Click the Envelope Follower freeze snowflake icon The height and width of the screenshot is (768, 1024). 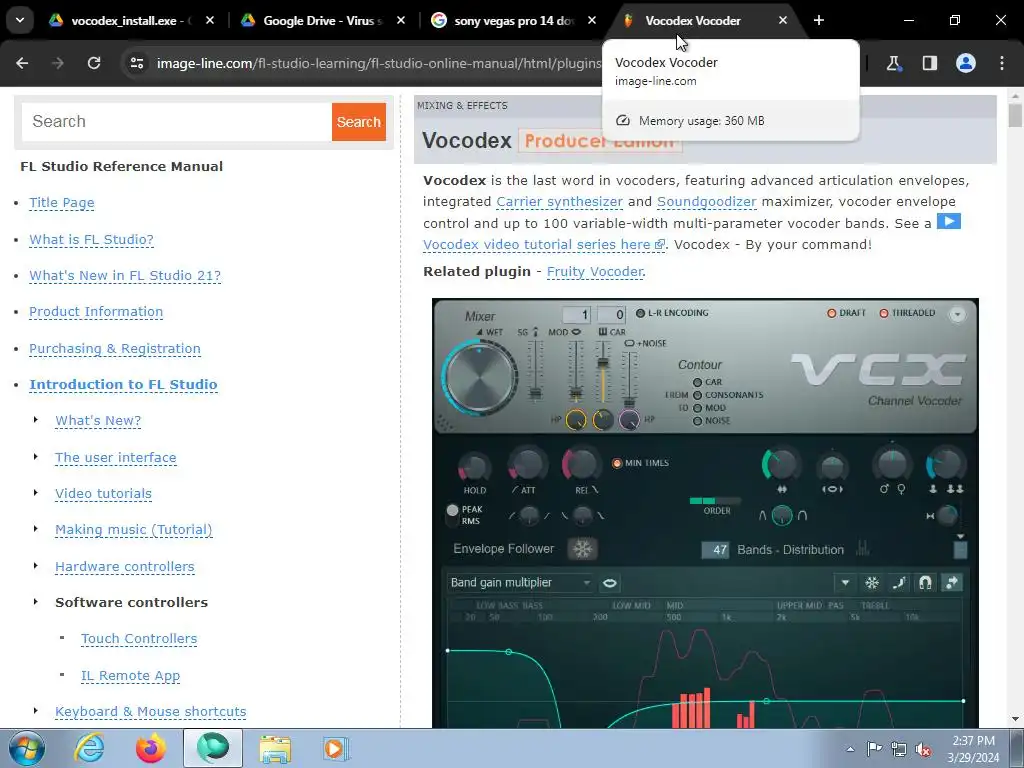(582, 549)
